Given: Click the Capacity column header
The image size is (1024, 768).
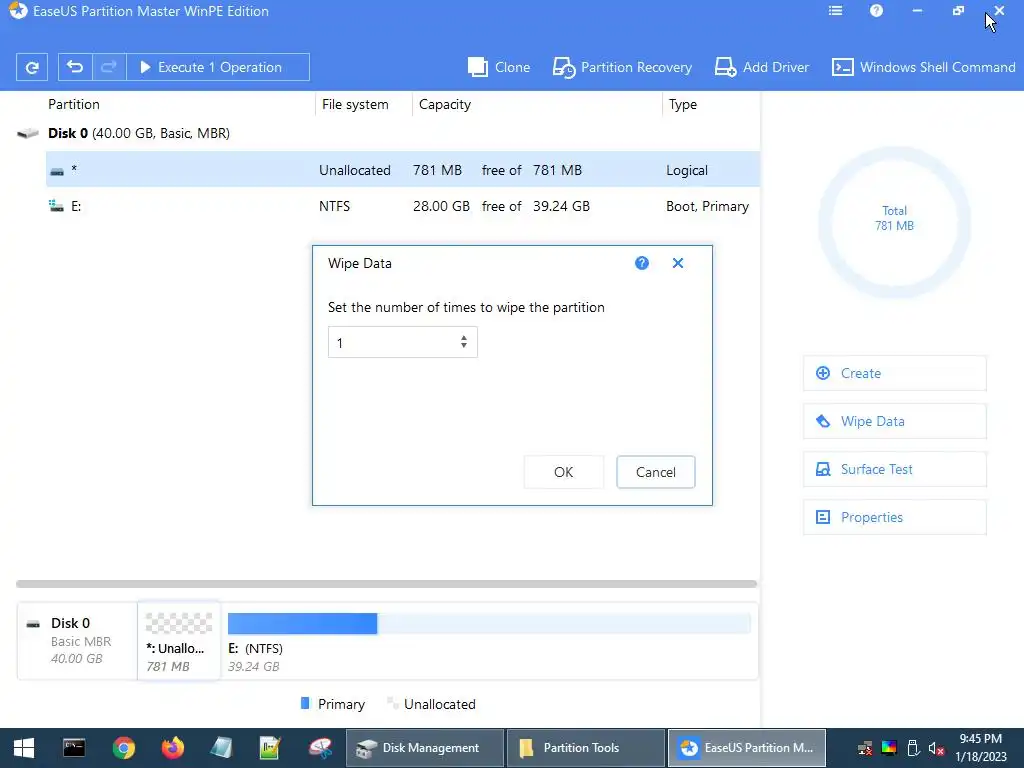Looking at the screenshot, I should 445,104.
